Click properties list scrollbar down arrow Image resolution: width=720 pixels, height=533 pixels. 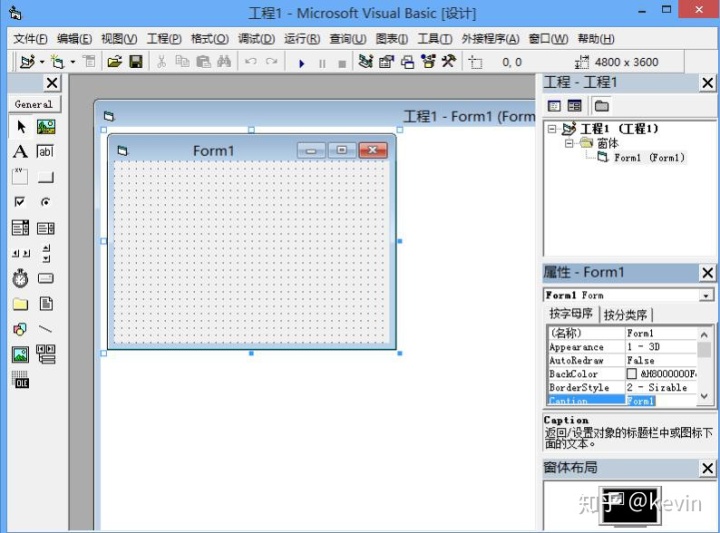click(704, 397)
